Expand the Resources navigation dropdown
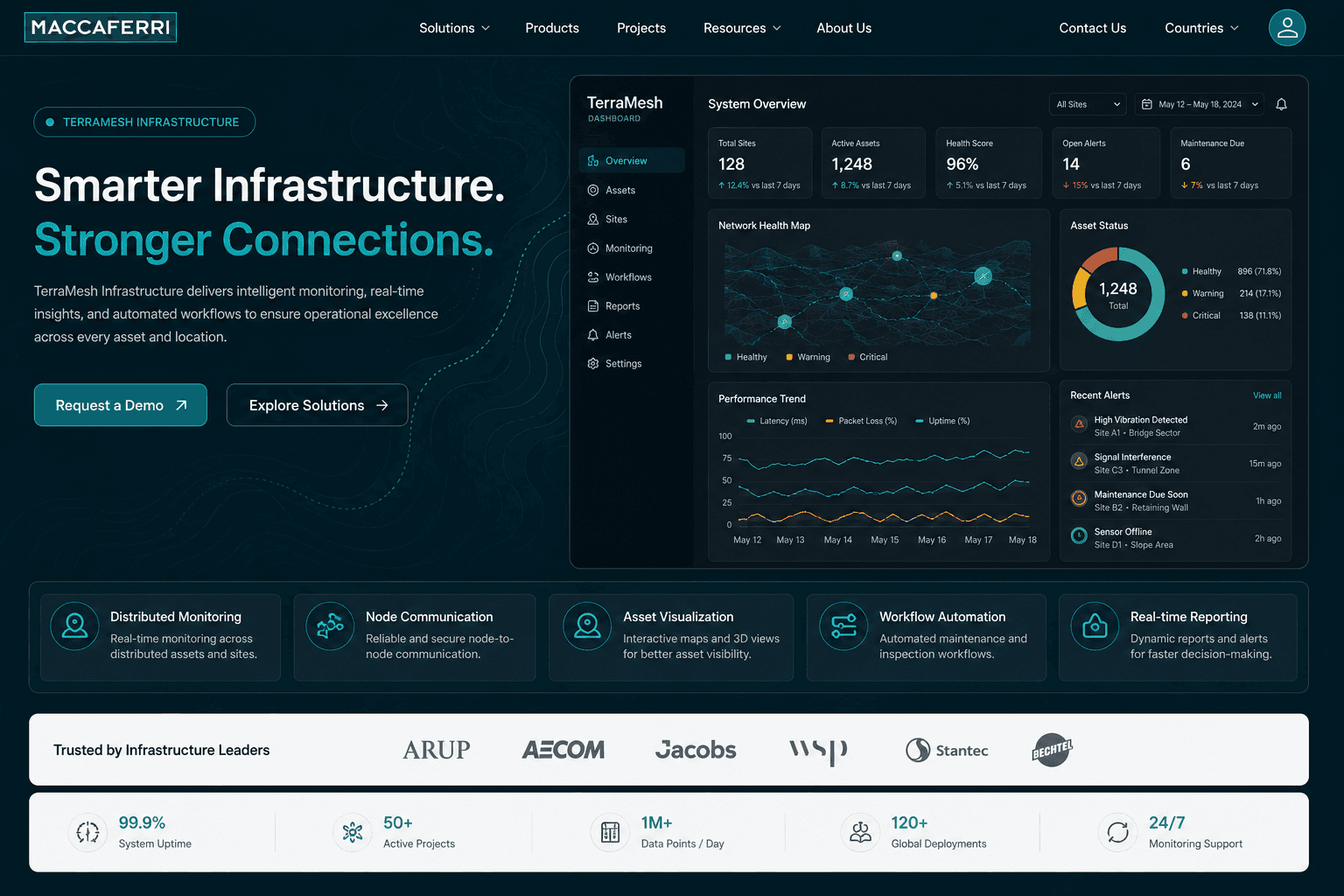The width and height of the screenshot is (1344, 896). [742, 28]
